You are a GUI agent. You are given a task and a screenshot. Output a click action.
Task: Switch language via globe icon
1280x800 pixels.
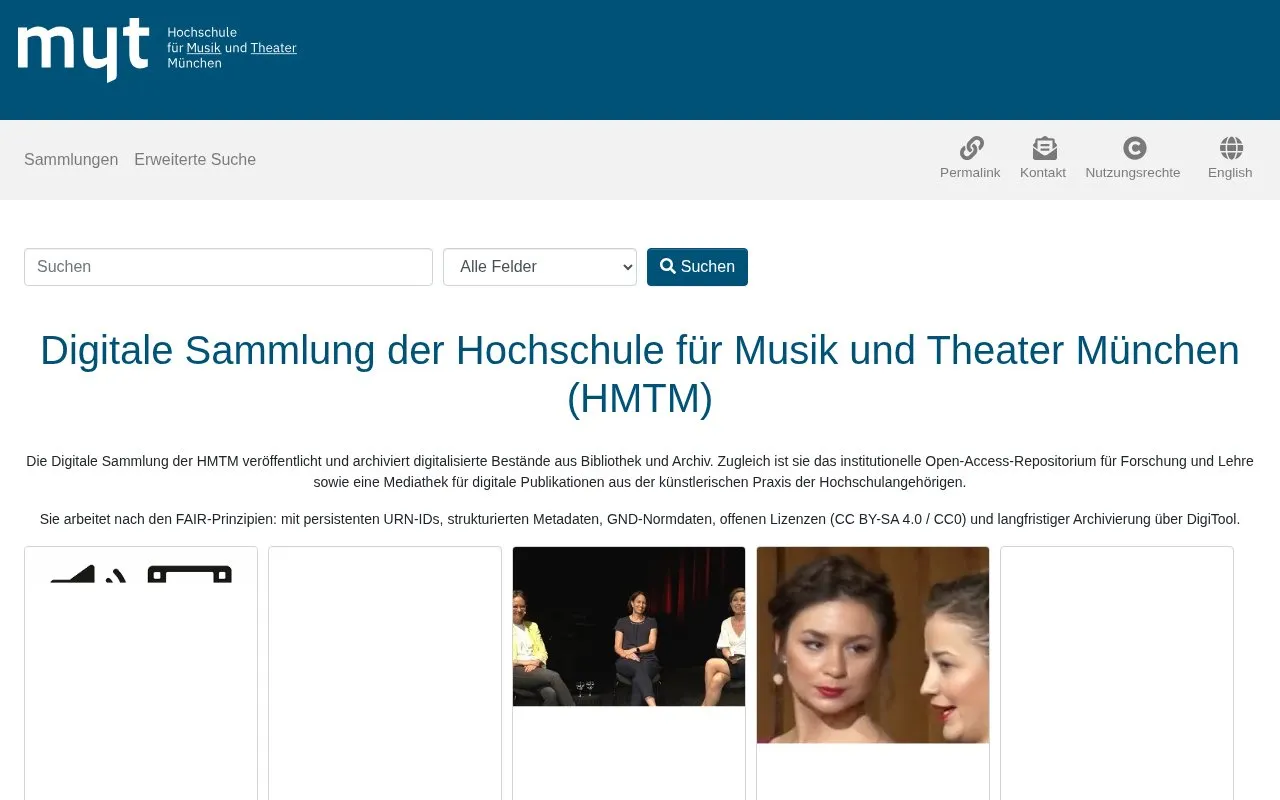point(1231,148)
